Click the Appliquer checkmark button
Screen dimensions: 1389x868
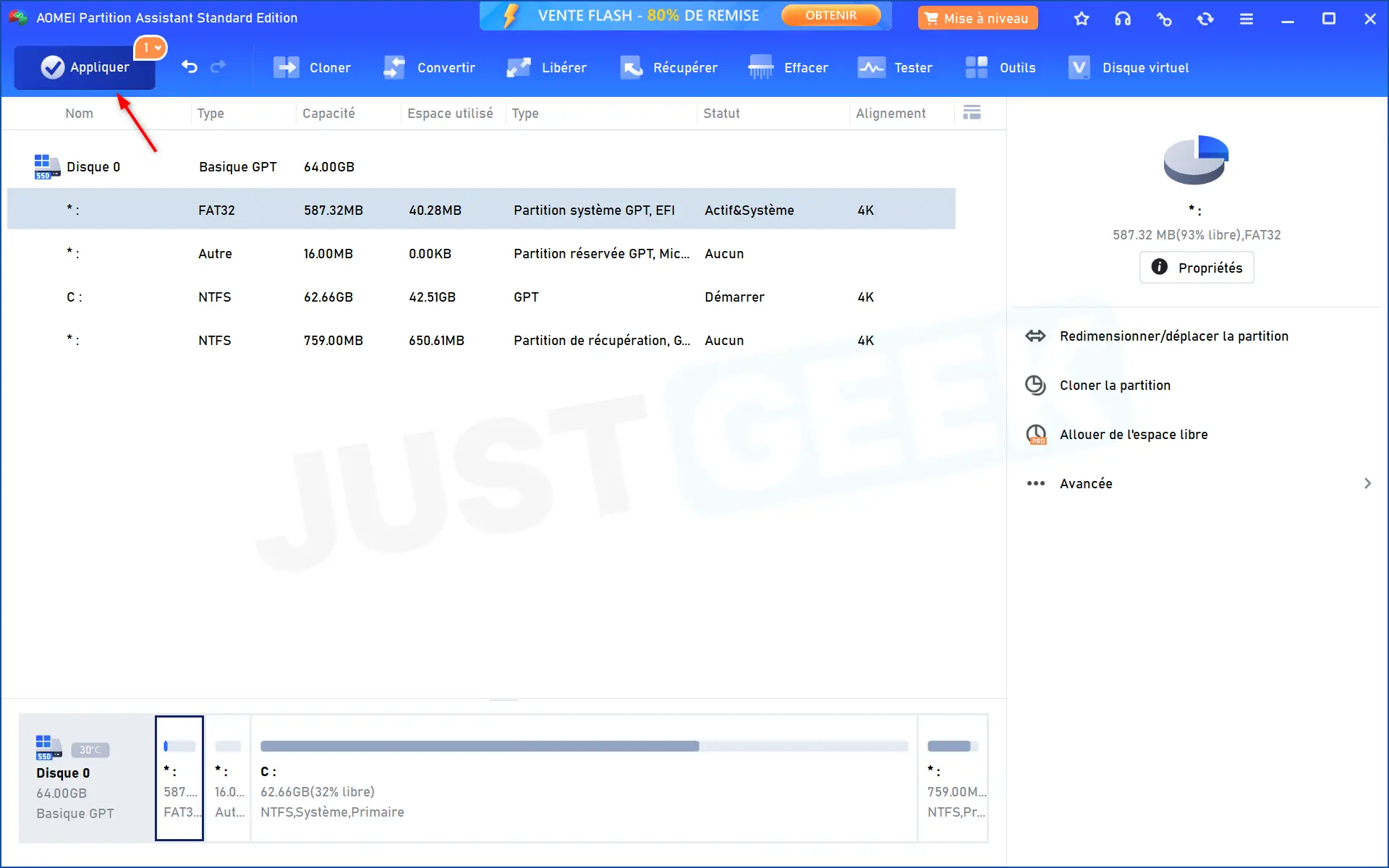85,67
